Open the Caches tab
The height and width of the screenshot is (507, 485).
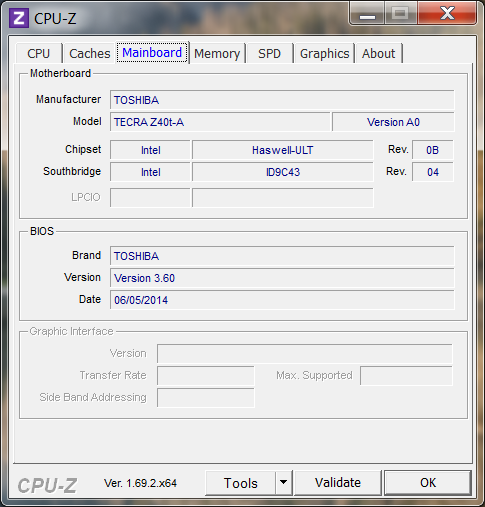[x=90, y=53]
